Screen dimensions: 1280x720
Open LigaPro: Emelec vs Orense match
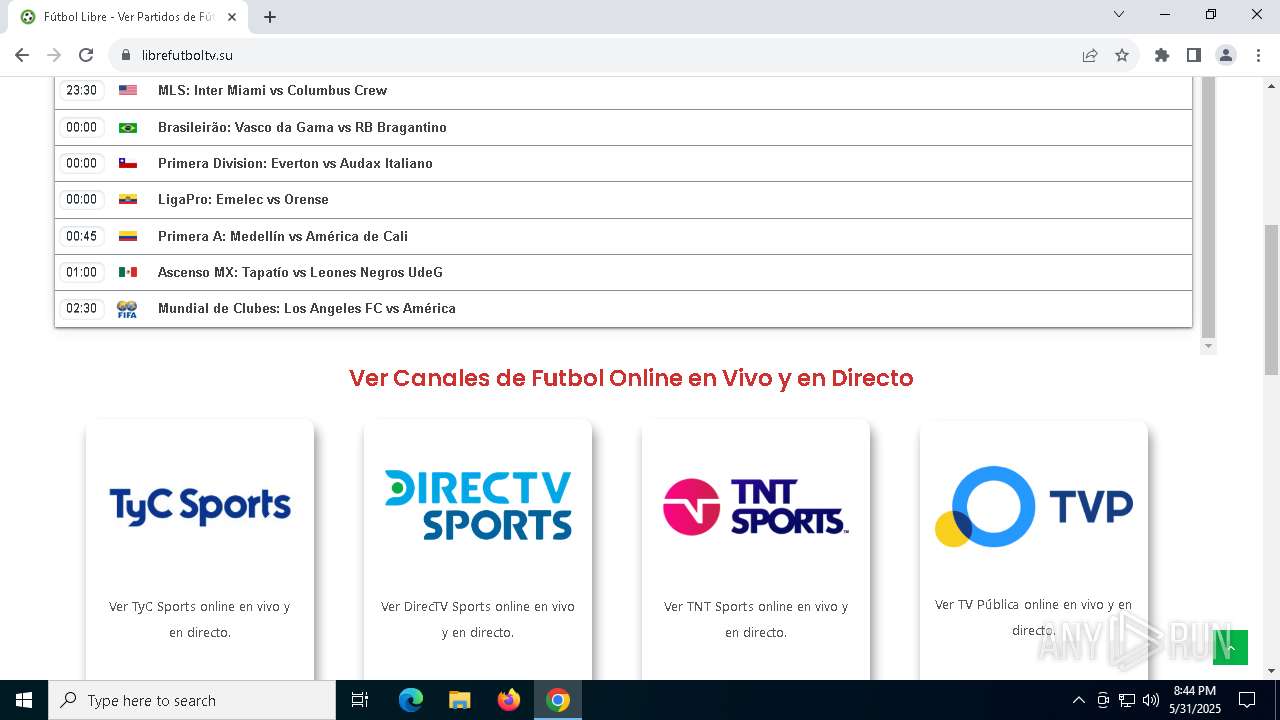click(243, 199)
